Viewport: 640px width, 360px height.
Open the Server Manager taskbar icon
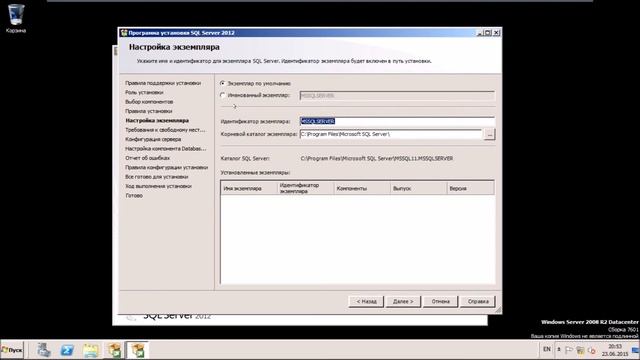click(44, 350)
